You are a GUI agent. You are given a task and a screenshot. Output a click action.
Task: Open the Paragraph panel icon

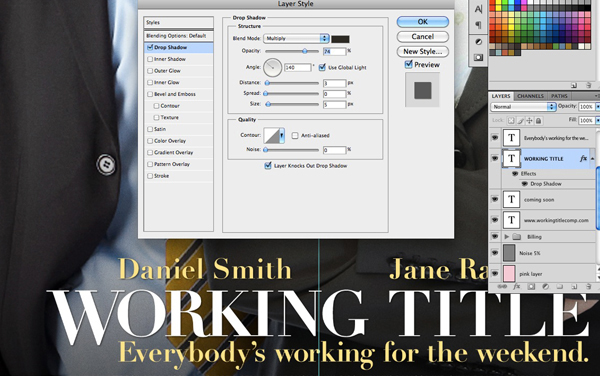pyautogui.click(x=478, y=25)
